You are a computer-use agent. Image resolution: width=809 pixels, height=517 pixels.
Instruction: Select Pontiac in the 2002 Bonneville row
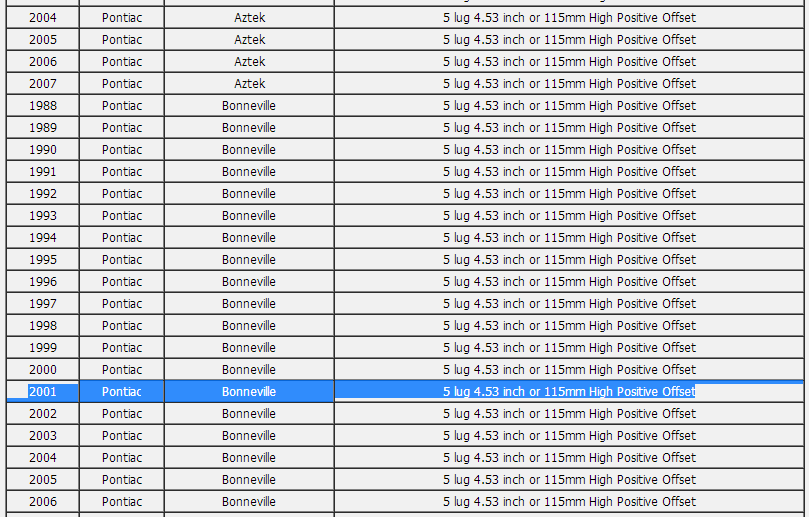click(122, 414)
